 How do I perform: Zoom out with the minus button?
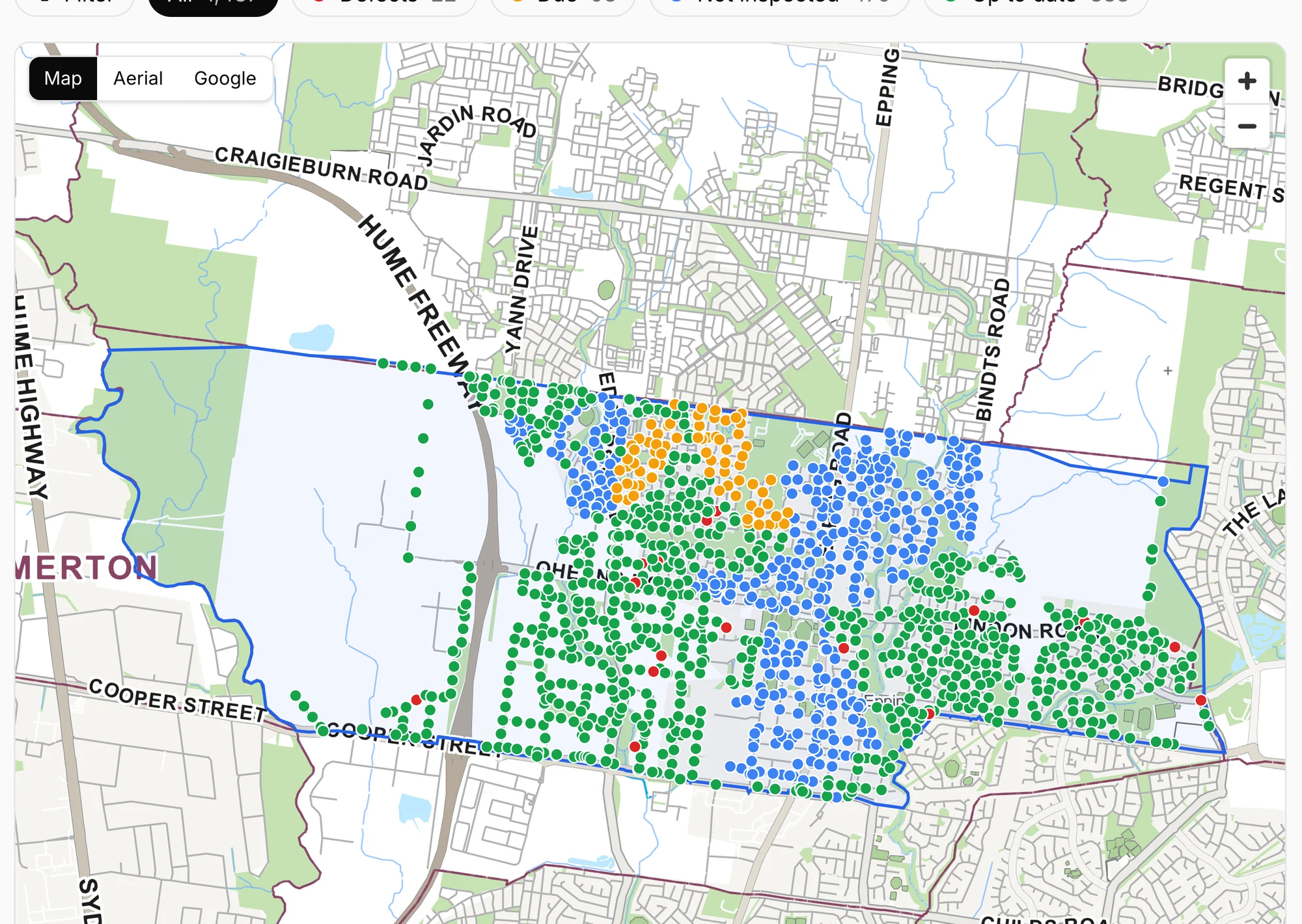[x=1247, y=126]
